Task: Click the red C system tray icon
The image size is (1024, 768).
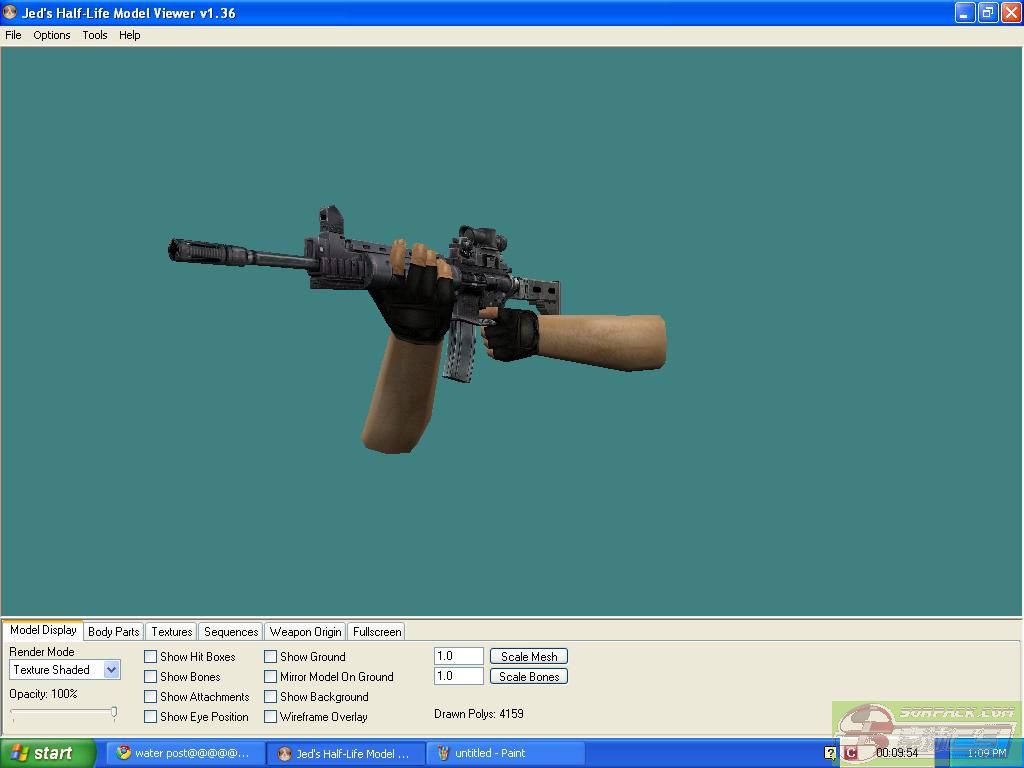Action: [x=851, y=753]
